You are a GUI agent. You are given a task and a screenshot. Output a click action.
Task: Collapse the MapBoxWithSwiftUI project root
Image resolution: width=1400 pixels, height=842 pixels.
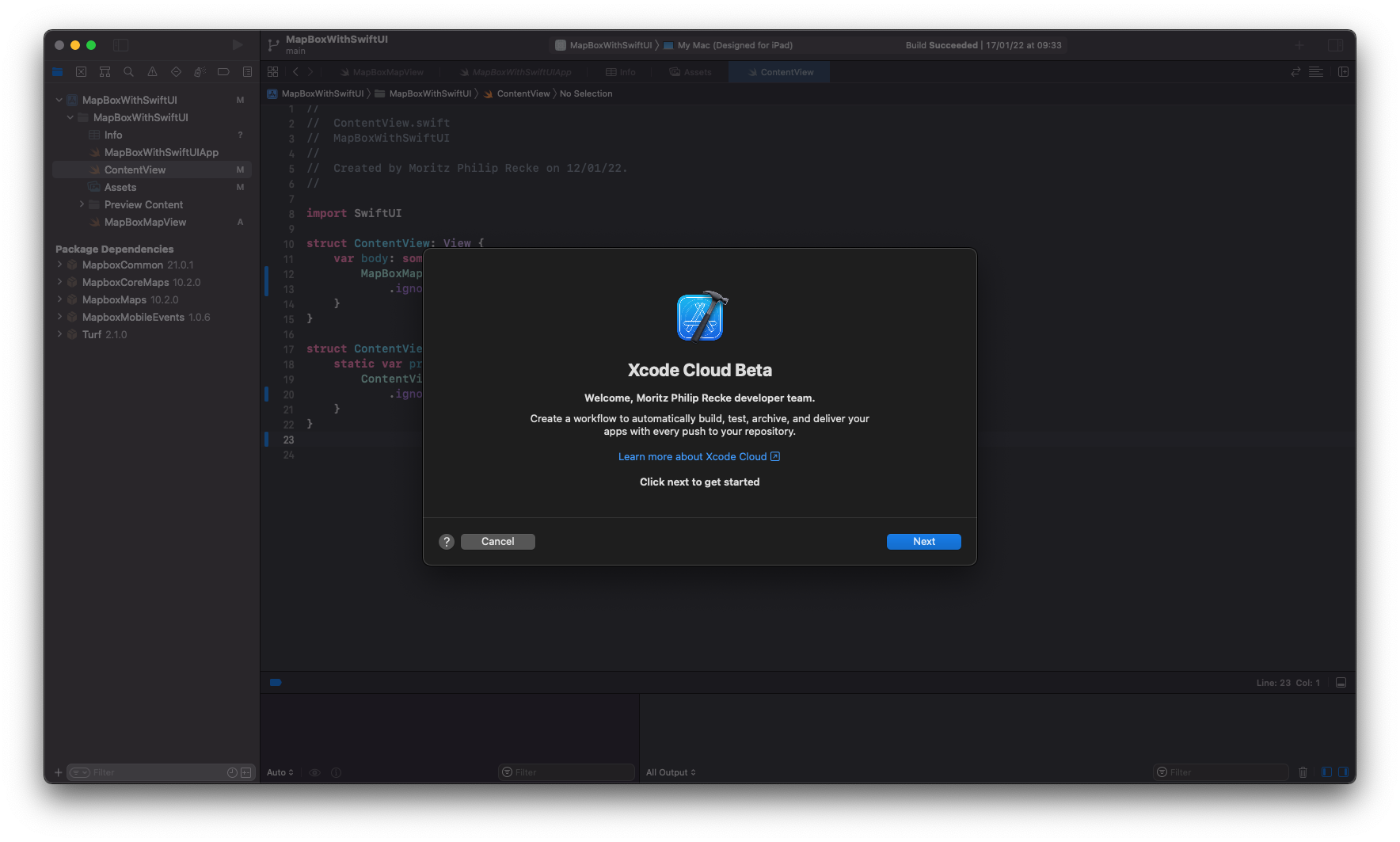(59, 100)
